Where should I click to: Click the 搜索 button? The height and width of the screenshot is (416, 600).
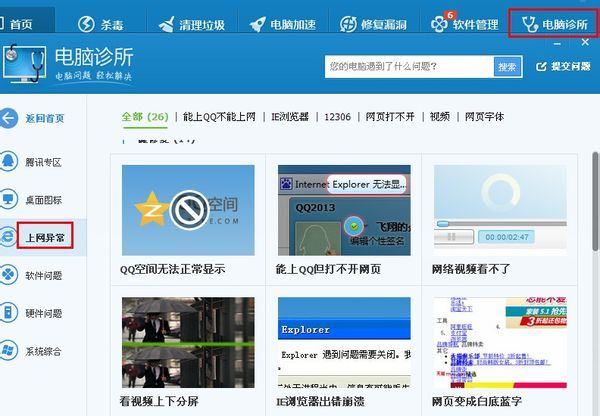pos(507,67)
